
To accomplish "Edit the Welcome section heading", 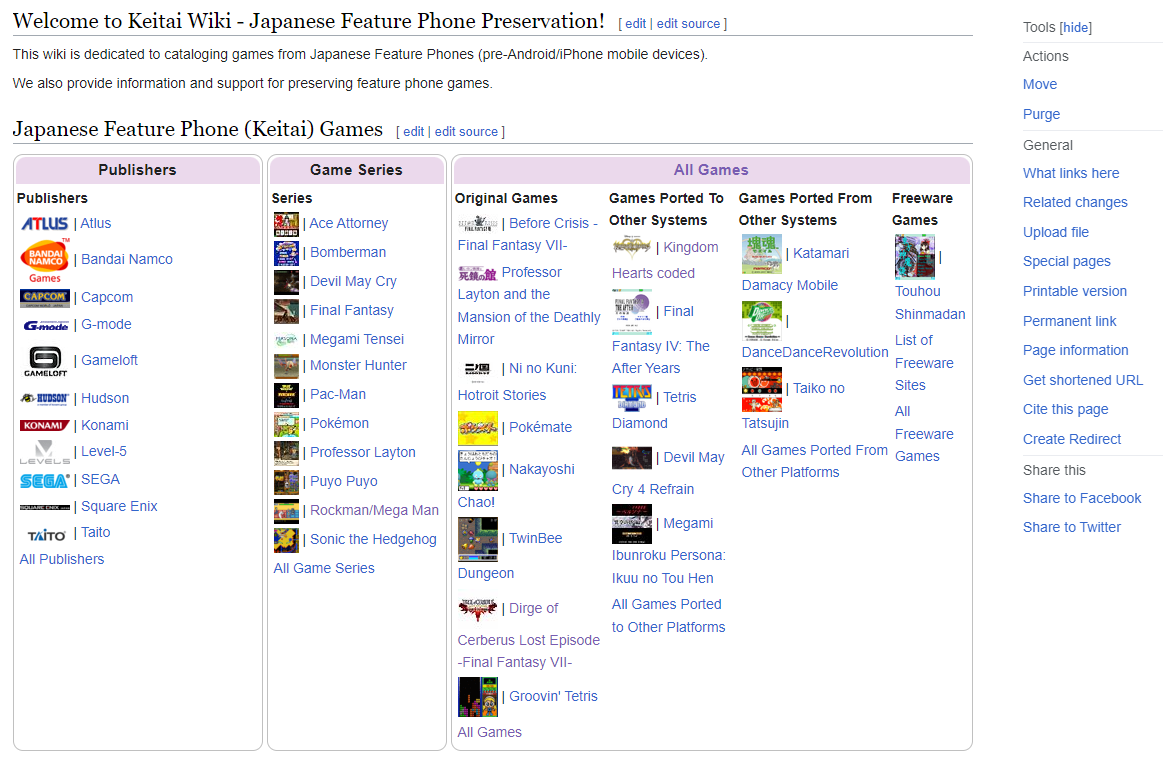I will [635, 24].
